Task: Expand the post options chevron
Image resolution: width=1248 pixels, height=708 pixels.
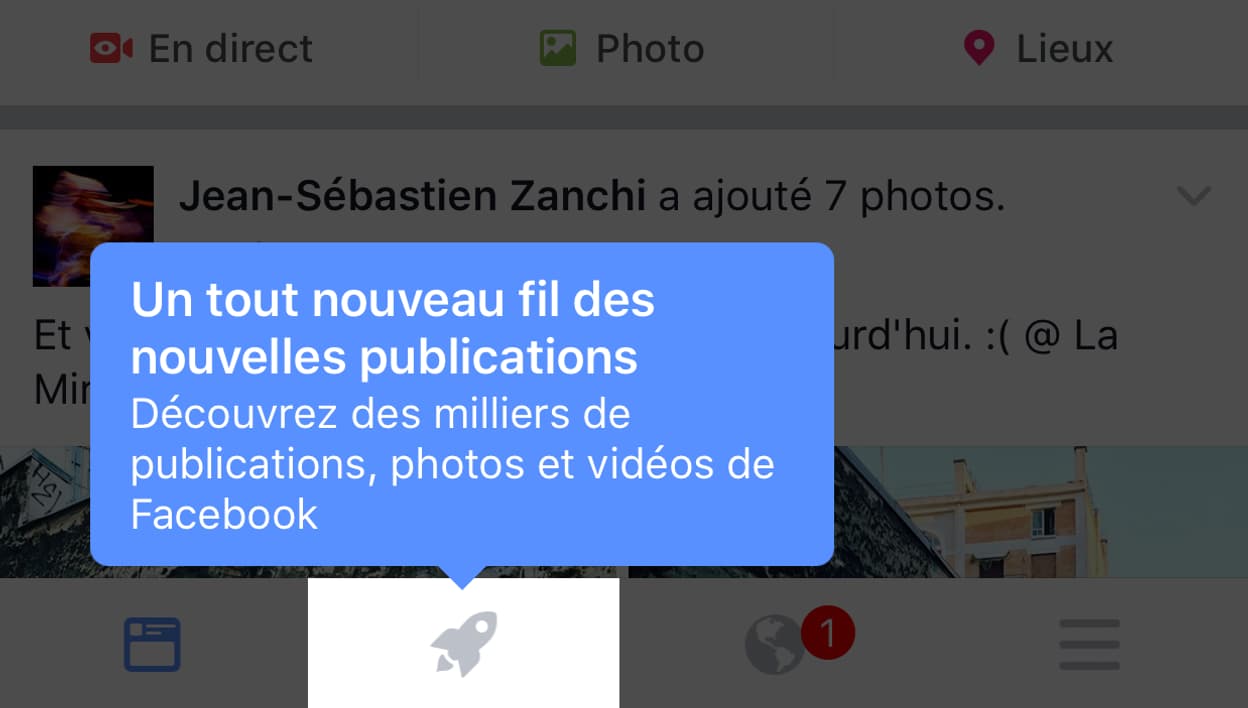Action: 1194,196
